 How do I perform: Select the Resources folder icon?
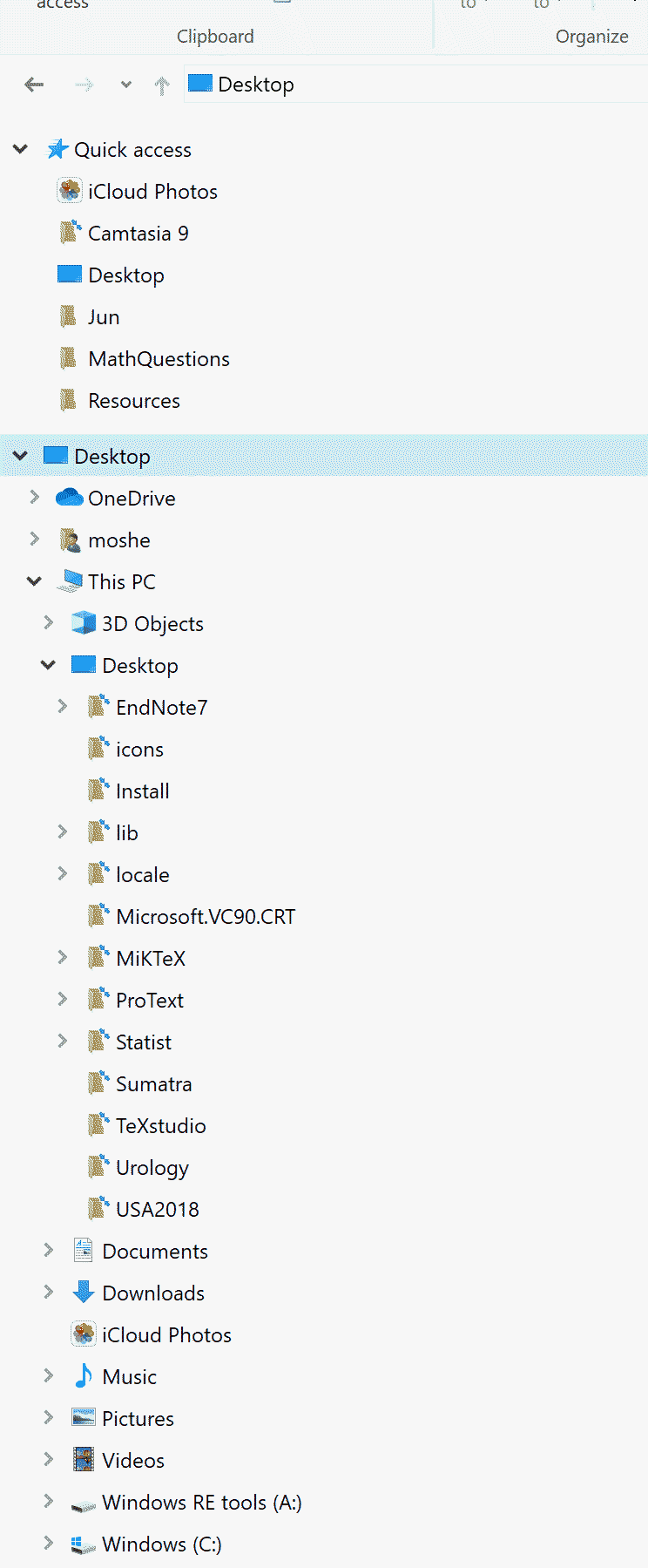pyautogui.click(x=68, y=400)
